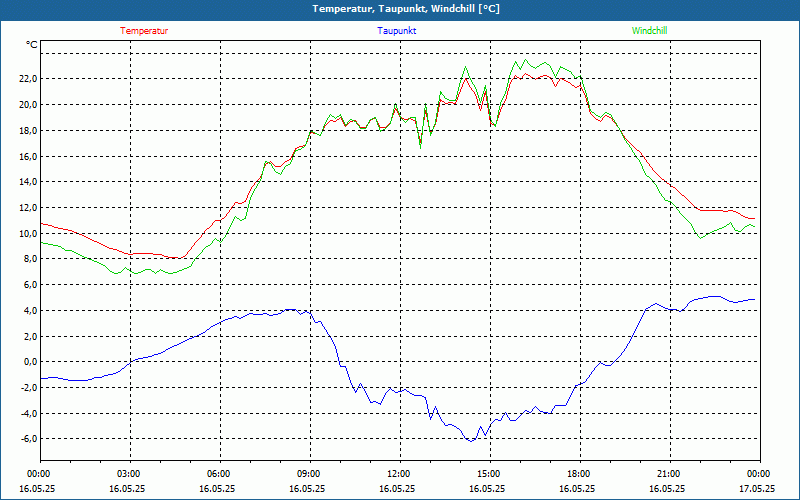800x500 pixels.
Task: Click the °C unit label on the y-axis
Action: pyautogui.click(x=32, y=45)
